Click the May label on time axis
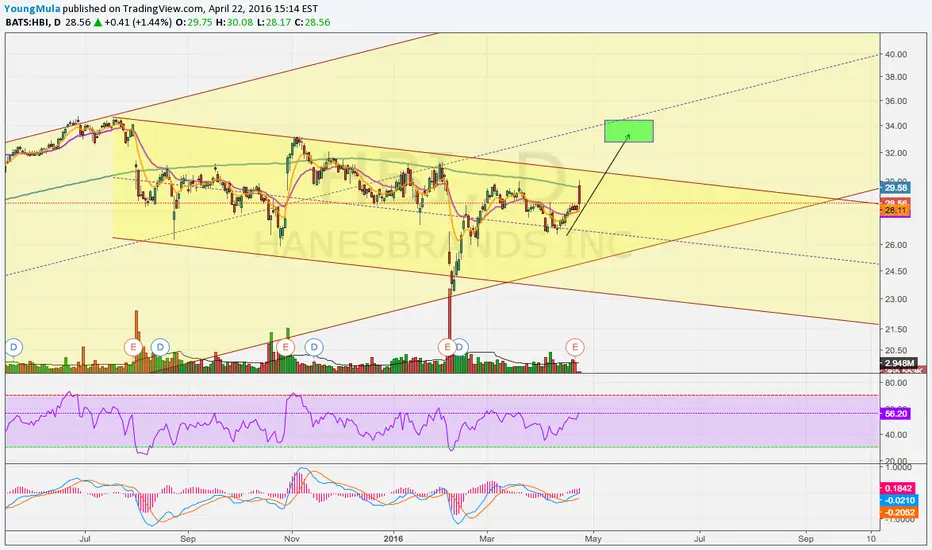The image size is (932, 550). click(593, 539)
